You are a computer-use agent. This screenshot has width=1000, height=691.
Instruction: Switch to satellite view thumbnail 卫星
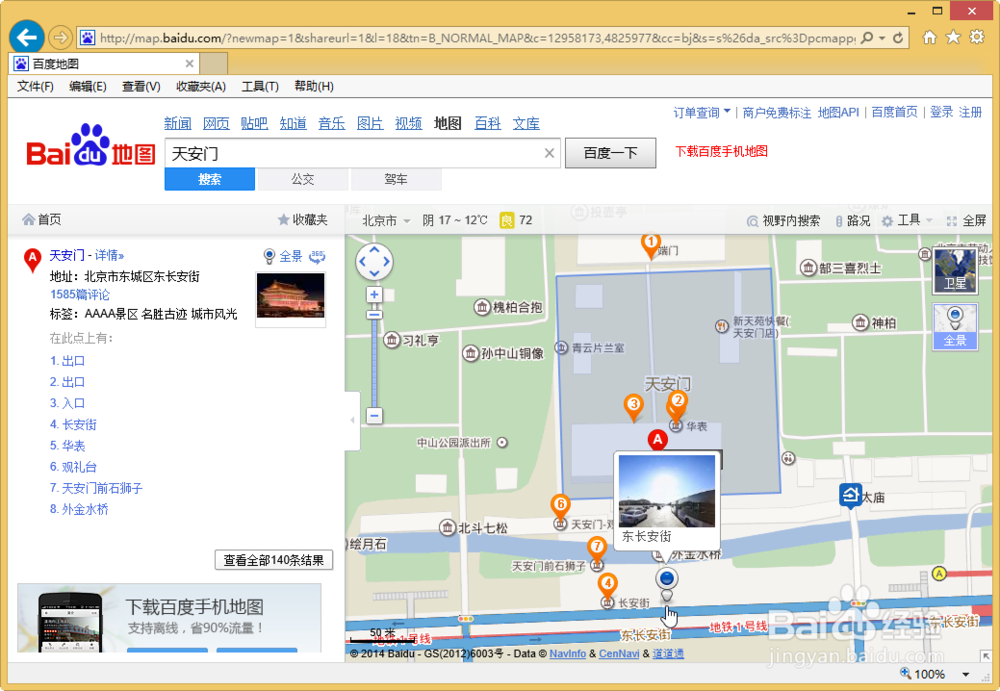[x=955, y=271]
